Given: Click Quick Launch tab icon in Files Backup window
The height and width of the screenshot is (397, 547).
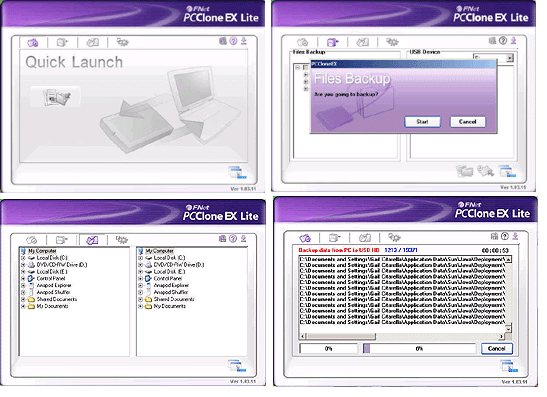Looking at the screenshot, I should 302,42.
